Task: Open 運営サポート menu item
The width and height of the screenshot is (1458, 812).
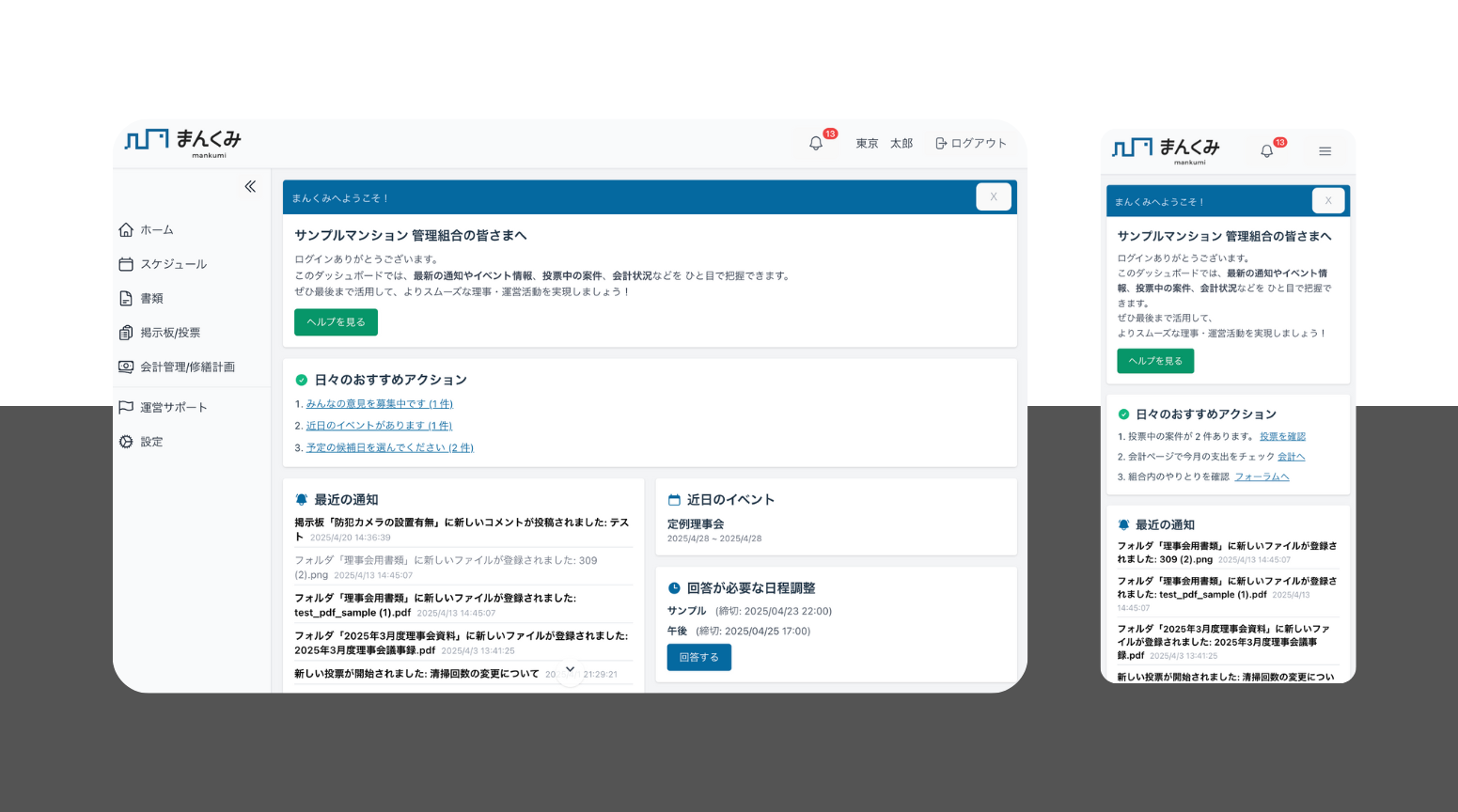Action: point(173,408)
